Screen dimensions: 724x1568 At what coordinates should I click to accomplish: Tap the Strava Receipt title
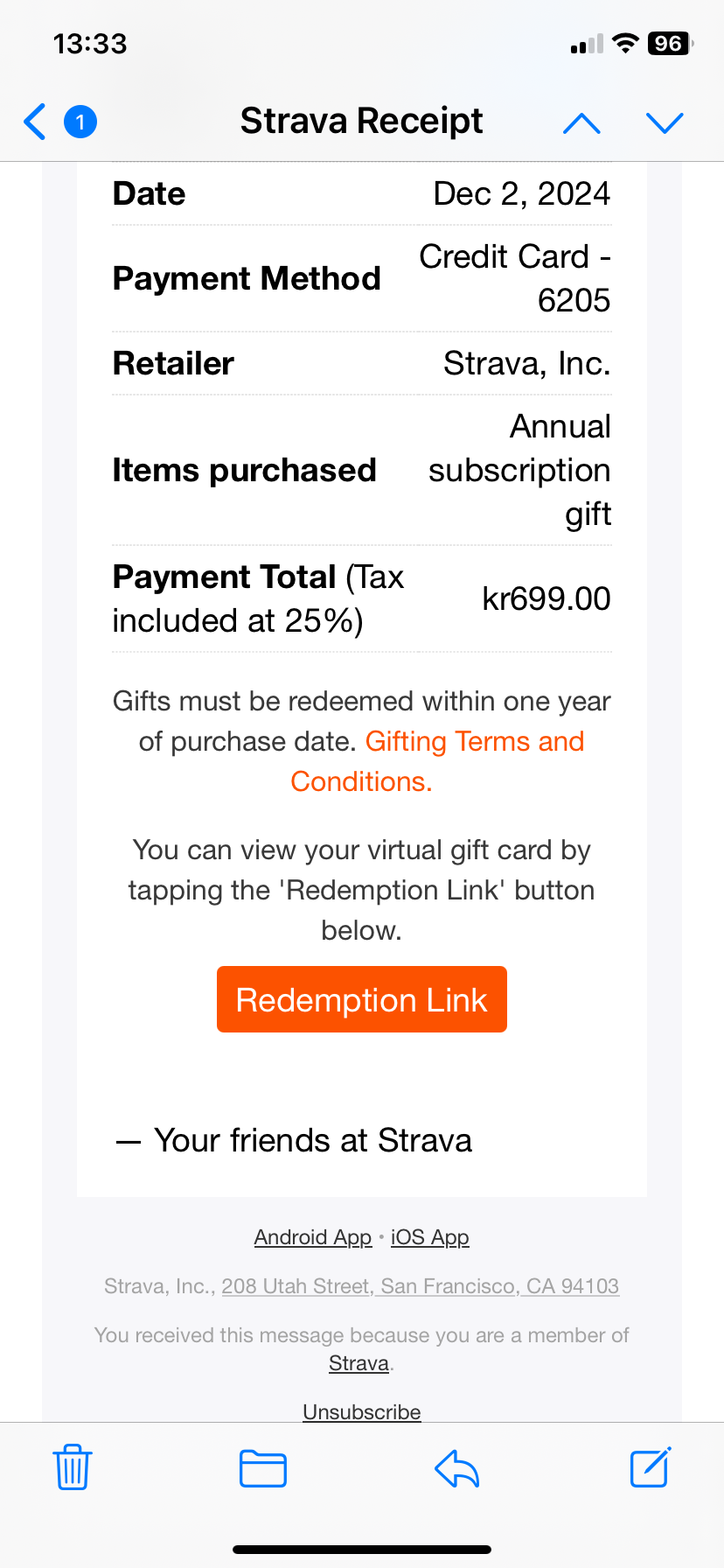click(362, 122)
